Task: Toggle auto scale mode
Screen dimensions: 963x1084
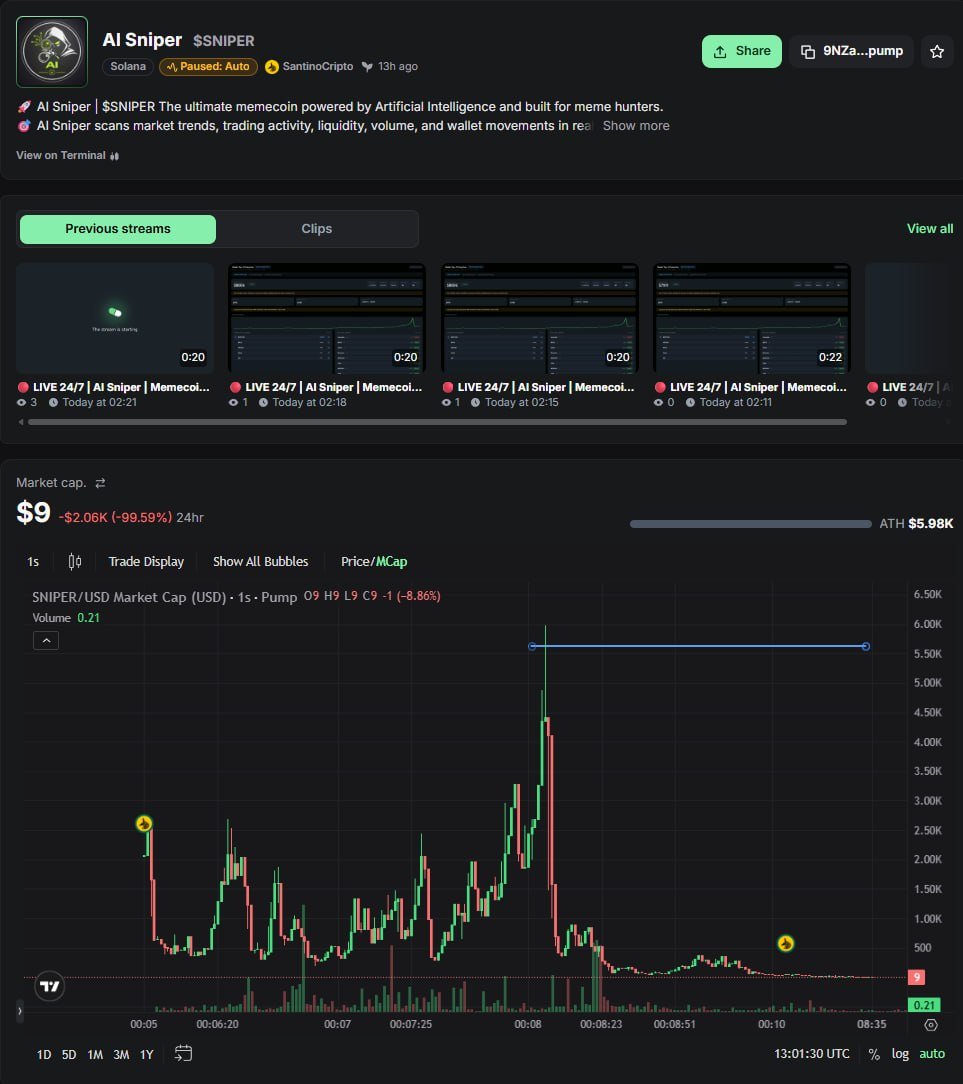Action: (x=932, y=1054)
